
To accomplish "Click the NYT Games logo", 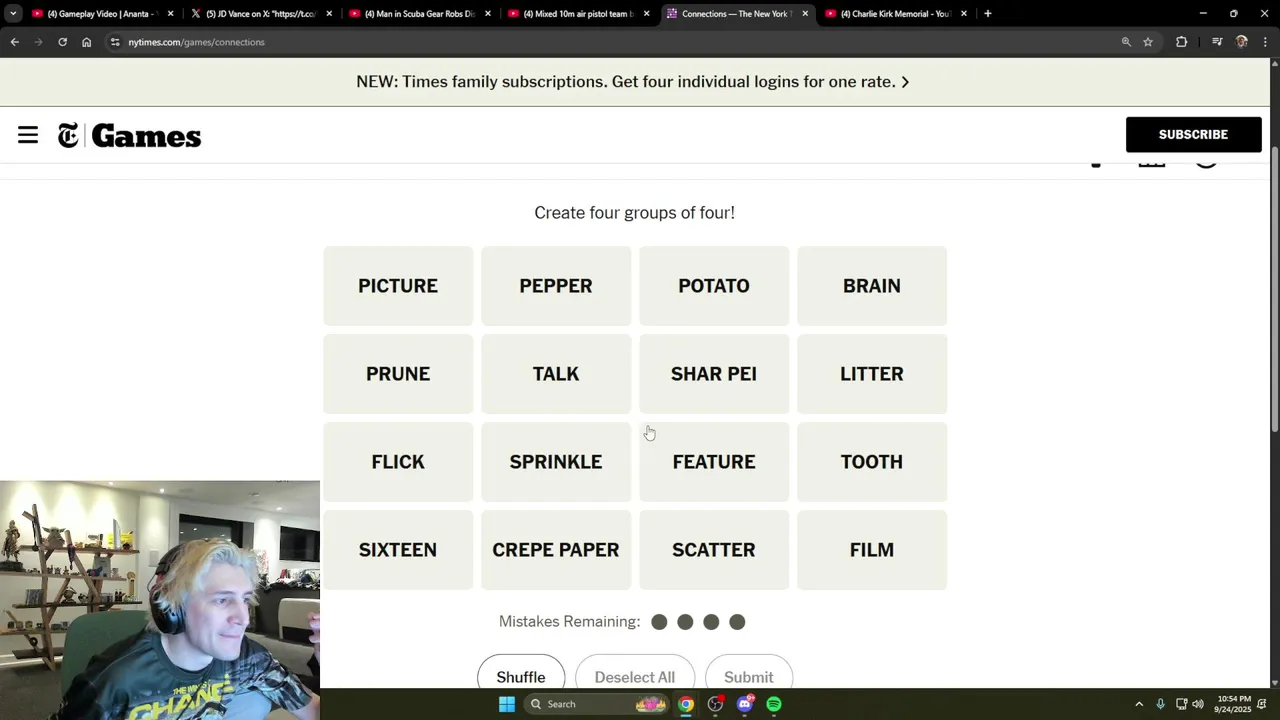I will (129, 136).
